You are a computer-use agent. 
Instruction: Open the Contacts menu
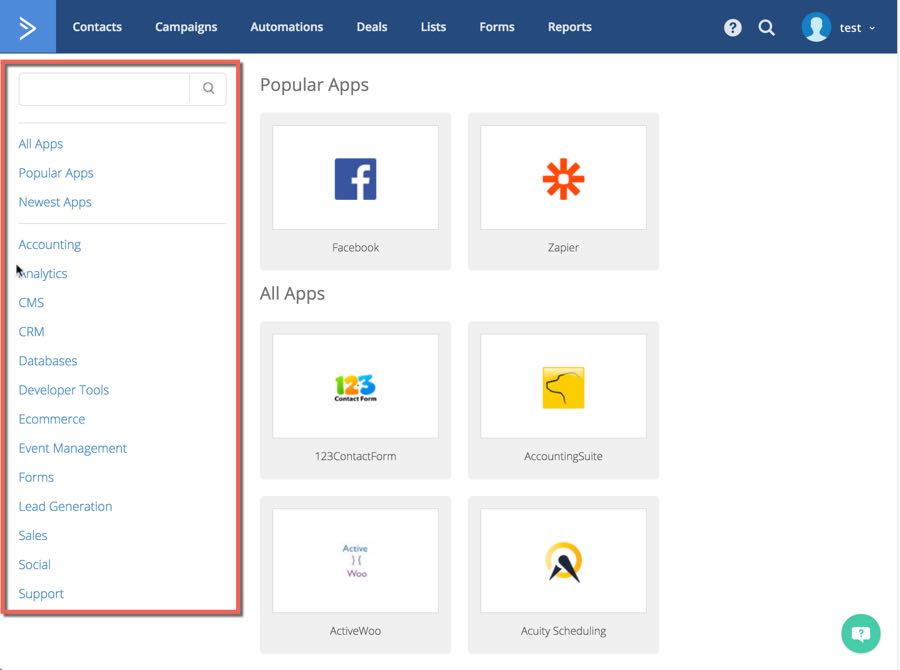point(97,27)
